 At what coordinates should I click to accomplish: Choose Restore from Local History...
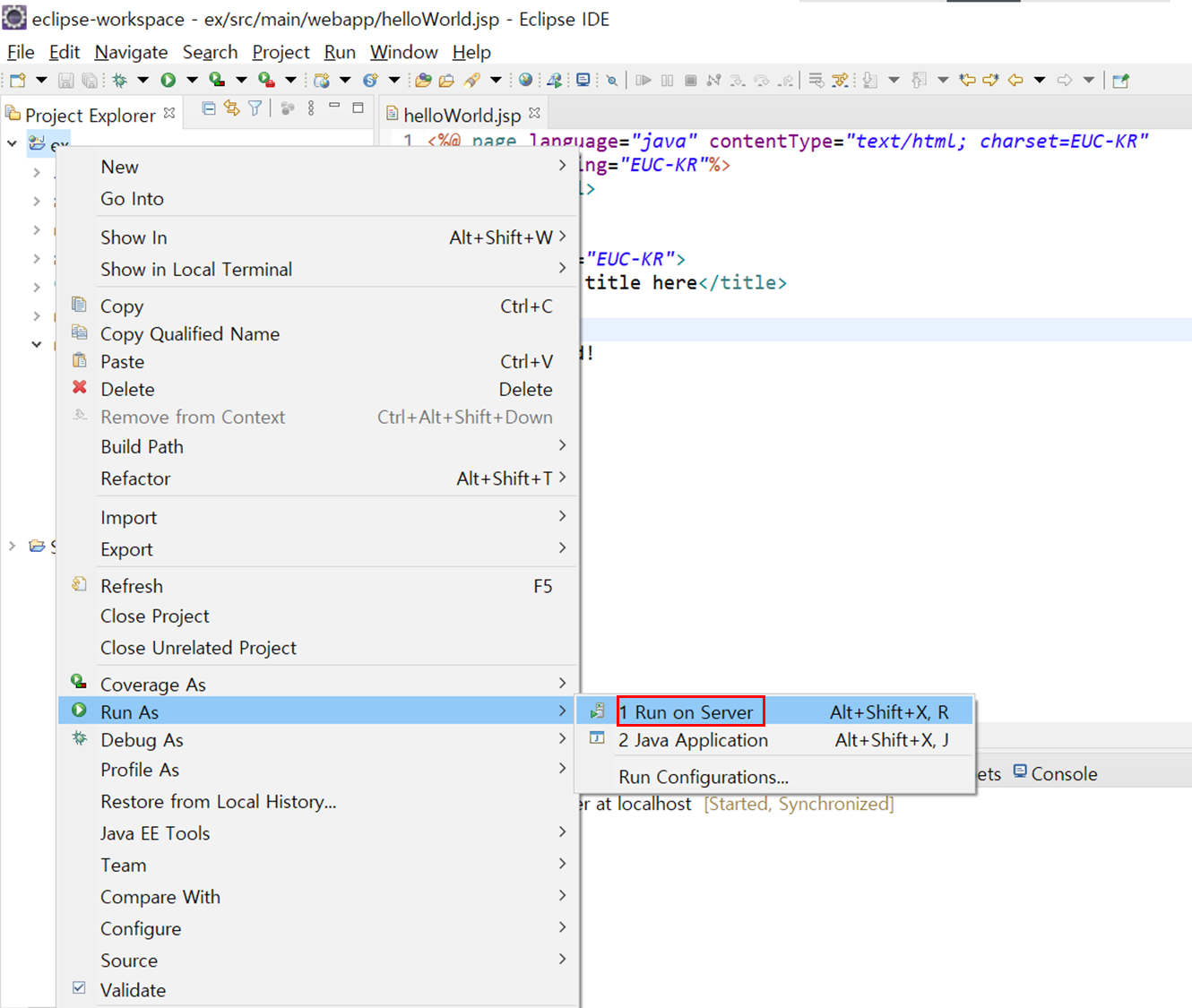[318, 802]
